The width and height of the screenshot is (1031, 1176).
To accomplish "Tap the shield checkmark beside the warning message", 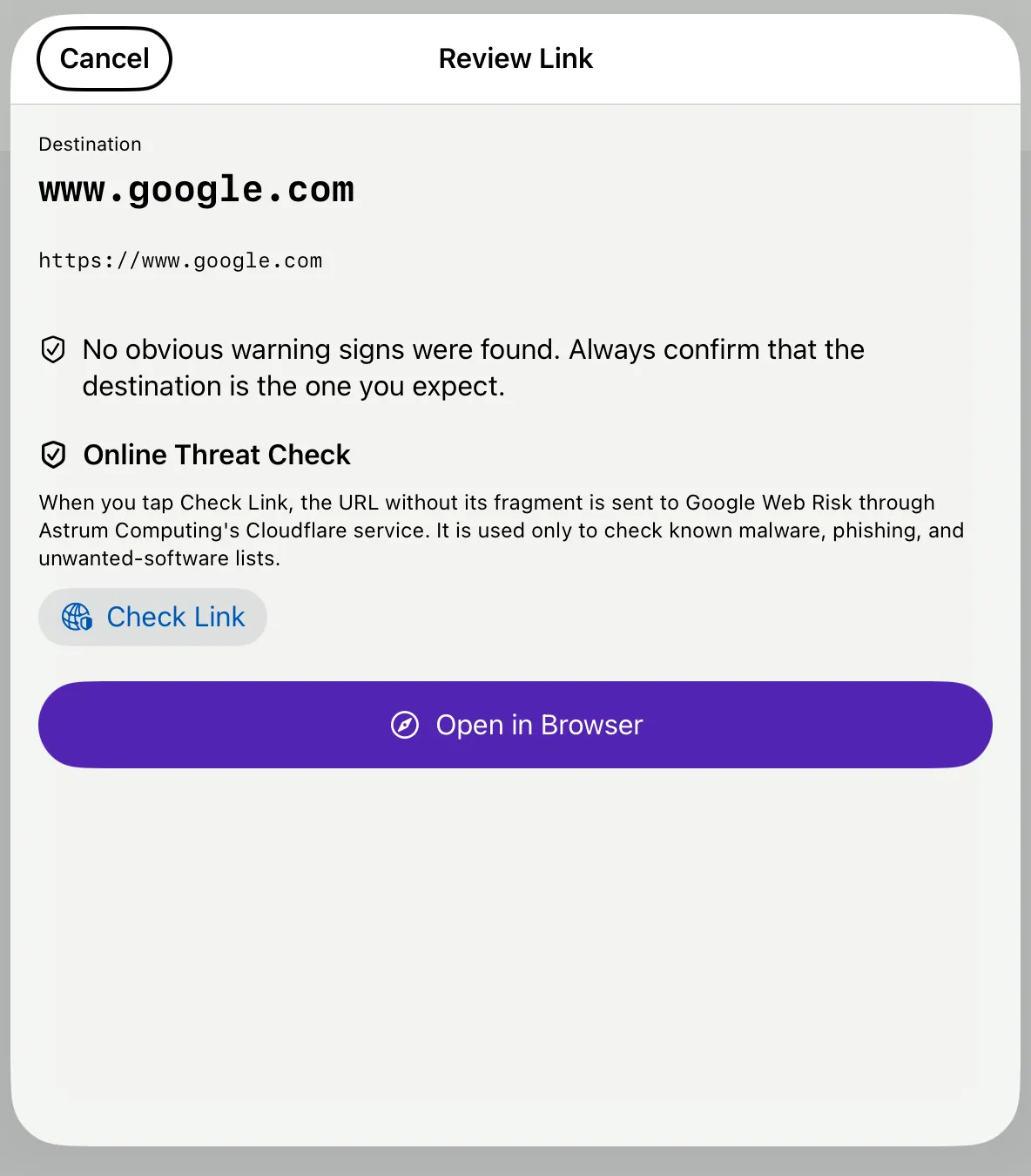I will tap(53, 349).
